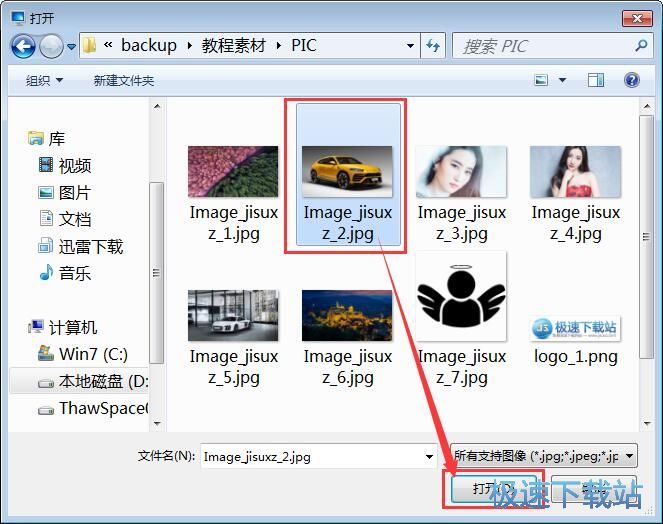The image size is (663, 524).
Task: Click the file name text Image_jisuxz_6.jpg
Action: coord(348,367)
